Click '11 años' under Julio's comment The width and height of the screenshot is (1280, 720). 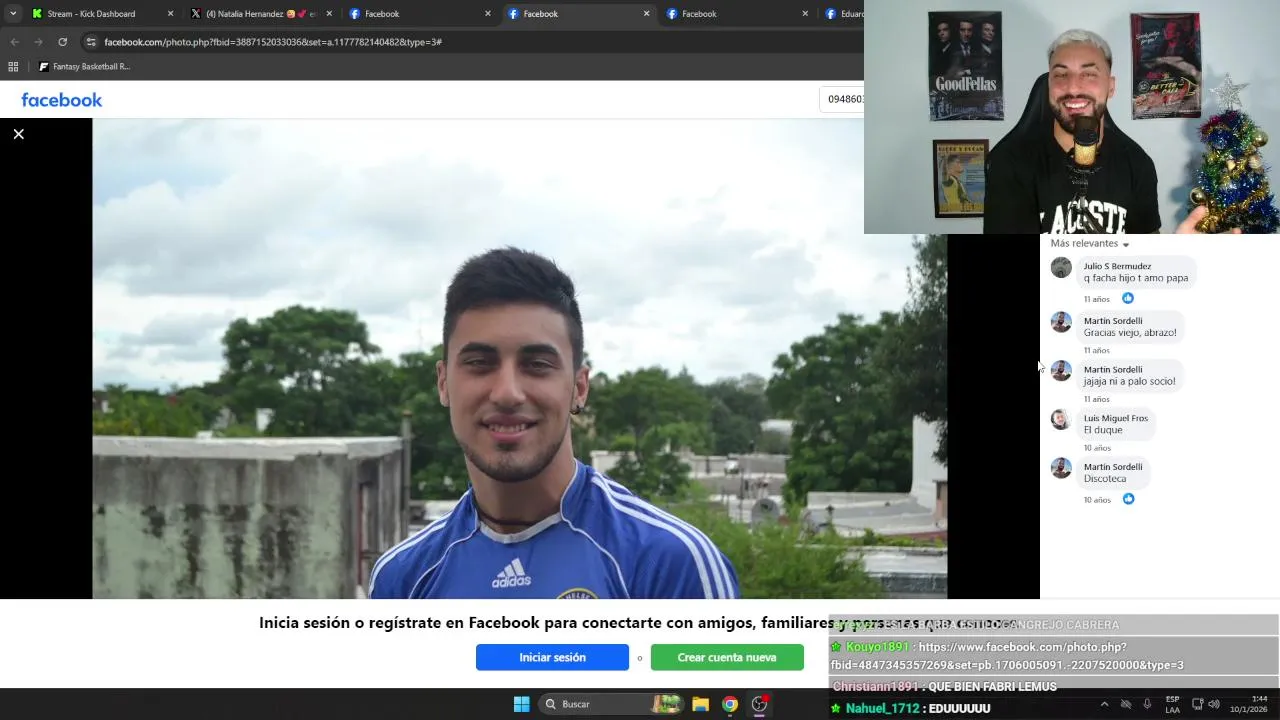pyautogui.click(x=1096, y=299)
